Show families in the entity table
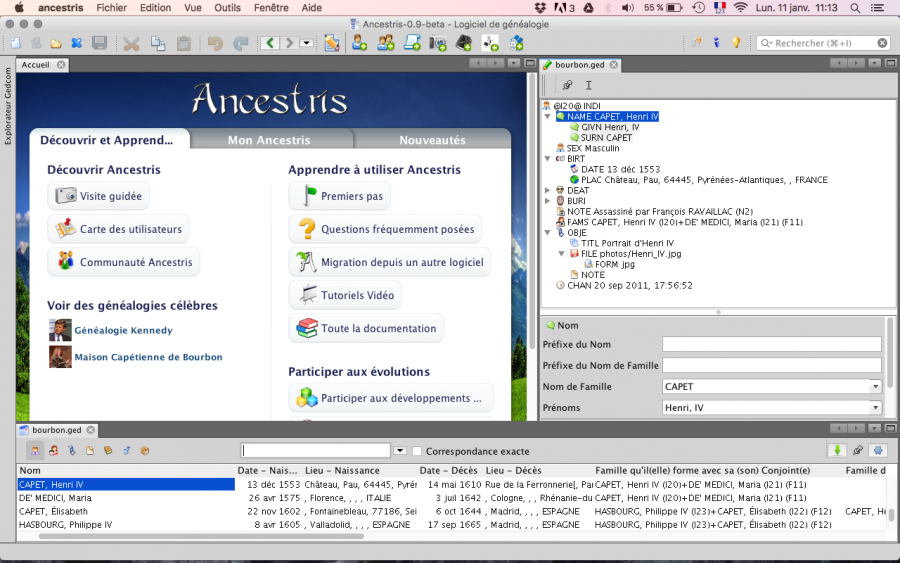 [53, 451]
